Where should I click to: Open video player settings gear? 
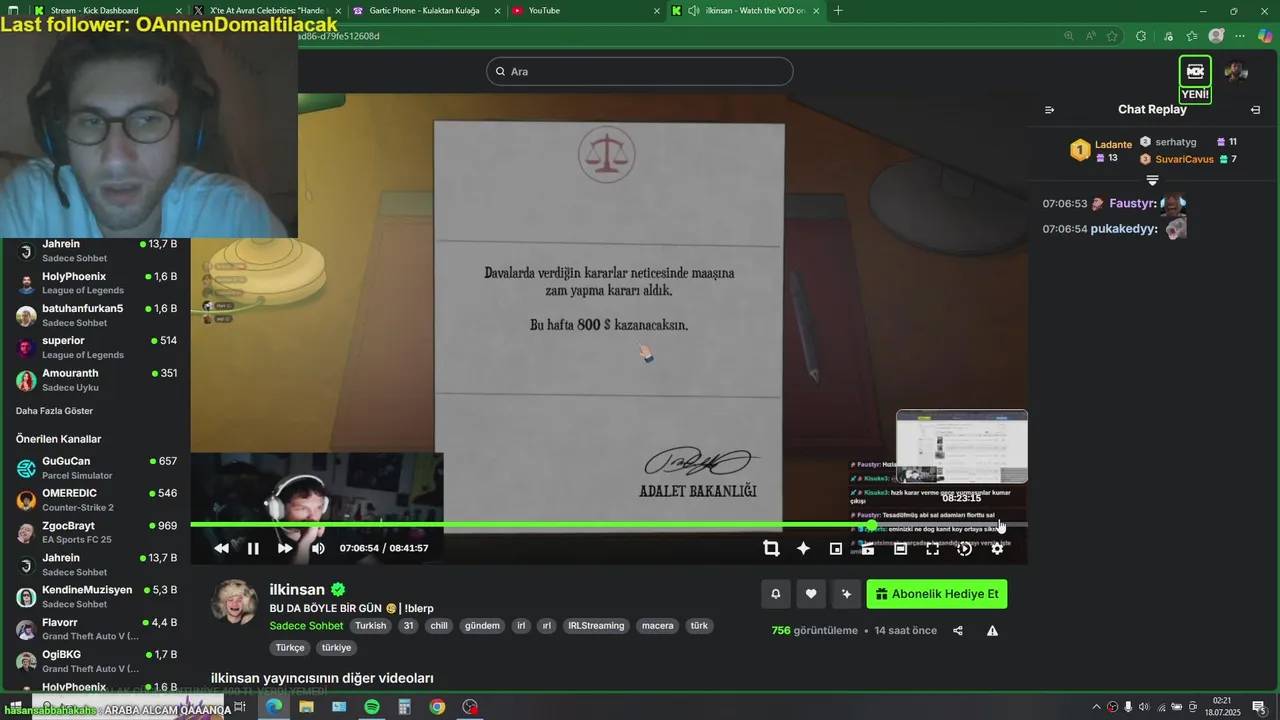point(997,548)
